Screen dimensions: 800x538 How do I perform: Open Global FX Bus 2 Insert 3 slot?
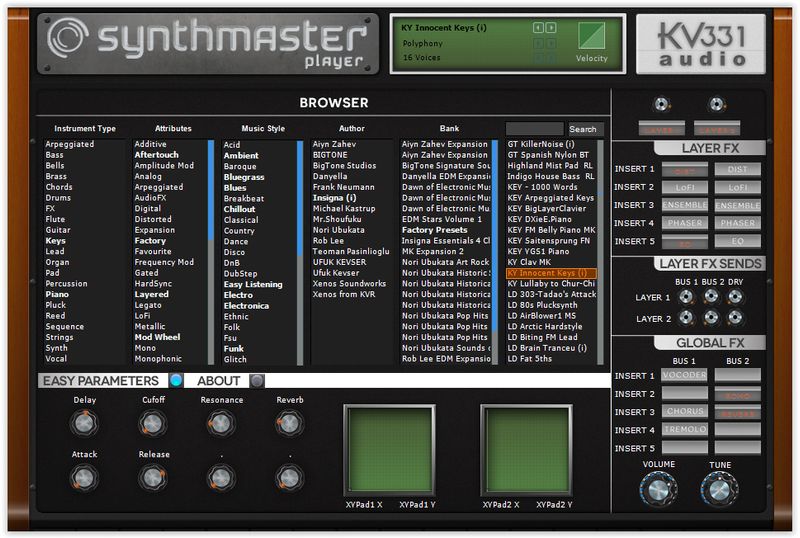tap(738, 411)
